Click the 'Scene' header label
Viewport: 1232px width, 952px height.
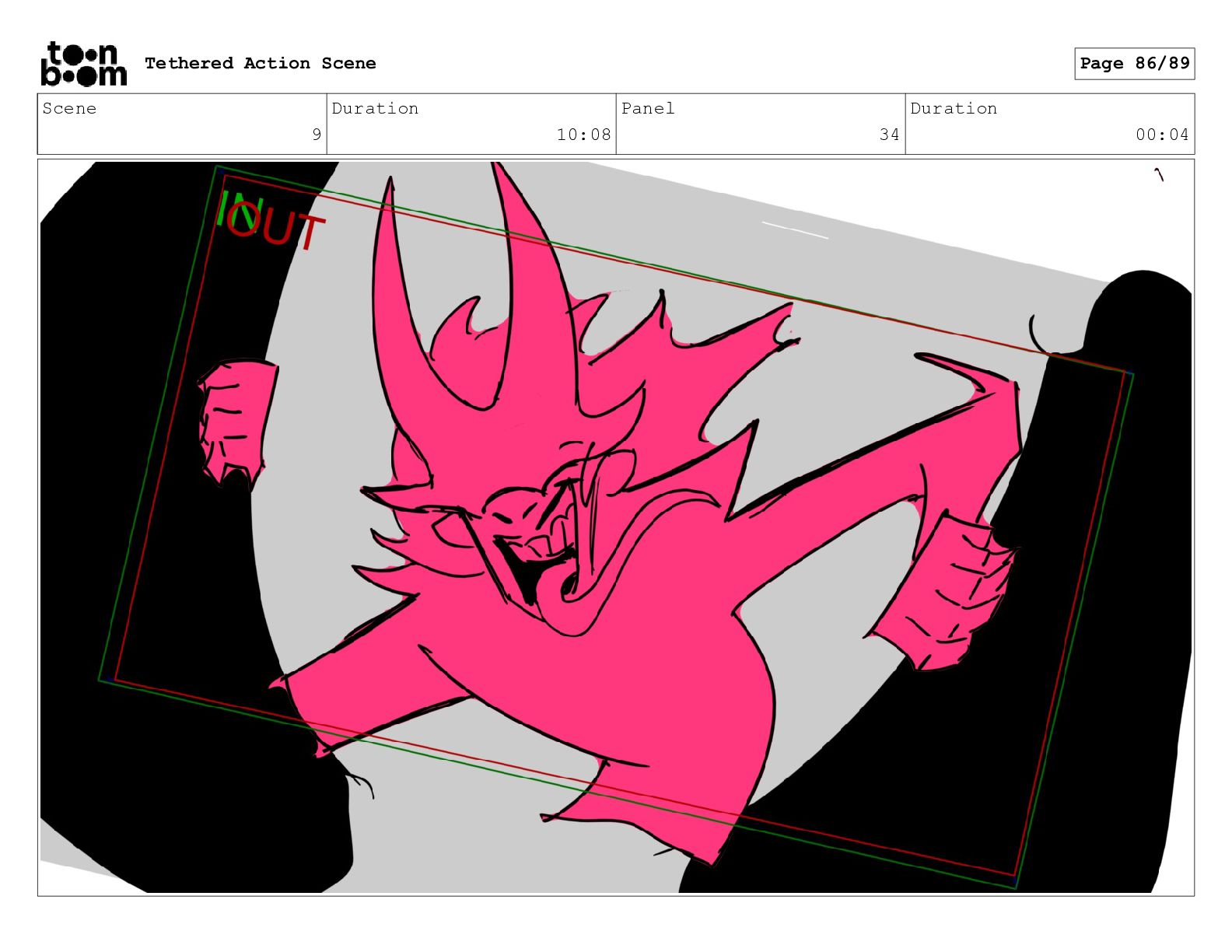[70, 109]
